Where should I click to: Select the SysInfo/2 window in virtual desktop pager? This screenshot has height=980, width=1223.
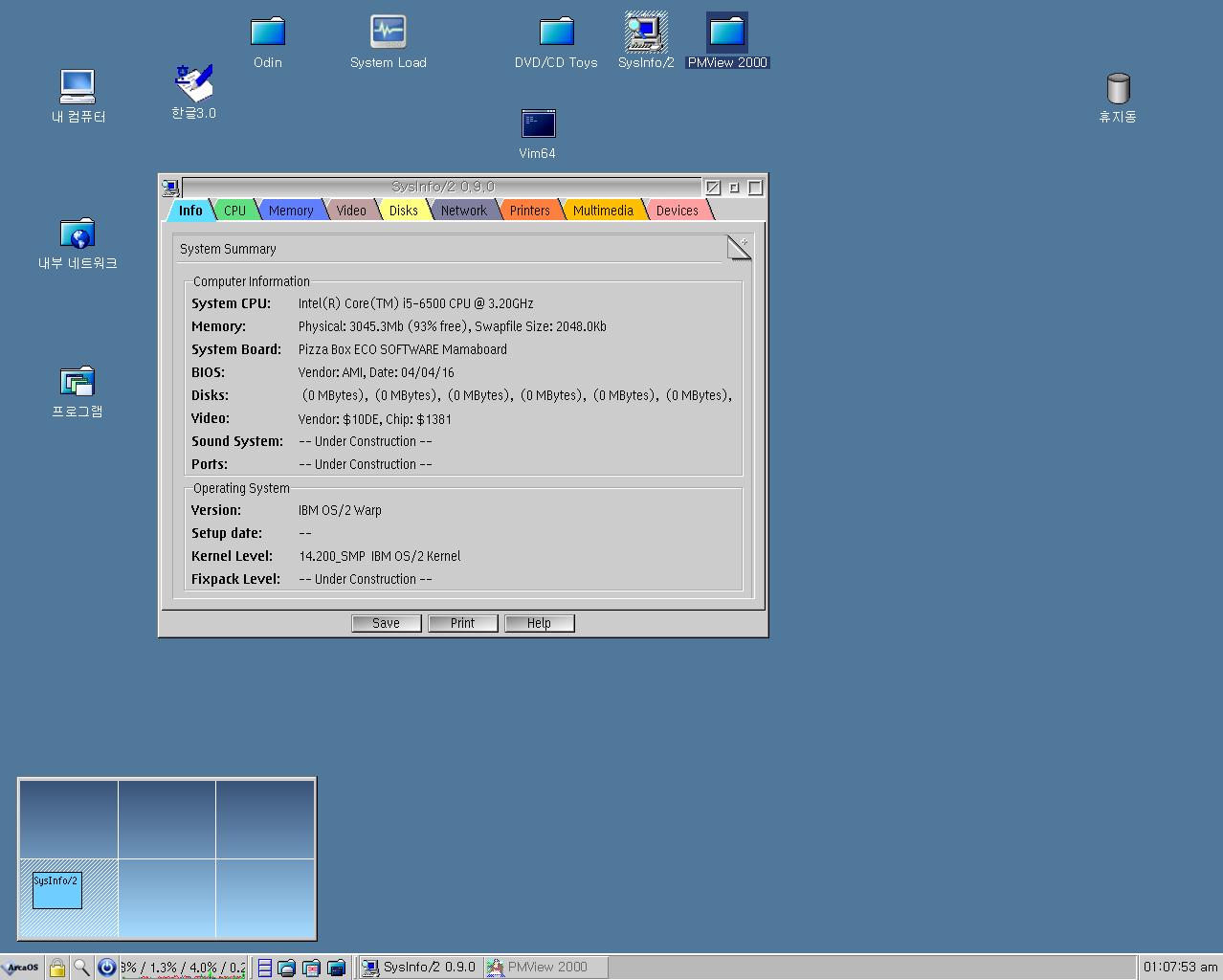[x=56, y=890]
